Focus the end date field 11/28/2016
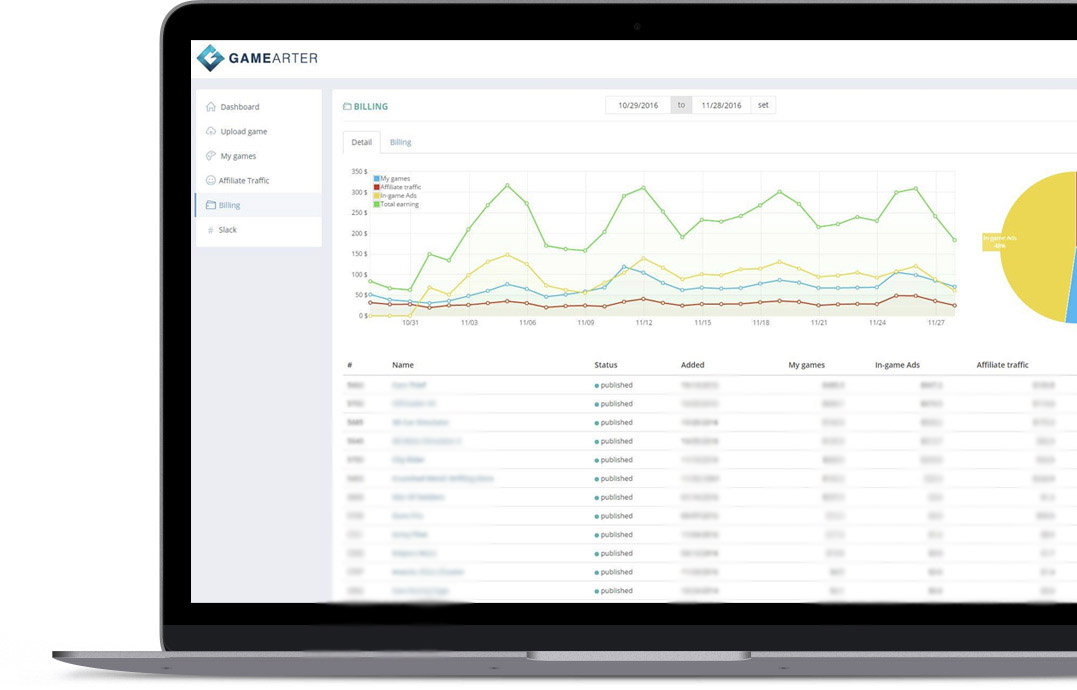Image resolution: width=1077 pixels, height=690 pixels. point(721,105)
